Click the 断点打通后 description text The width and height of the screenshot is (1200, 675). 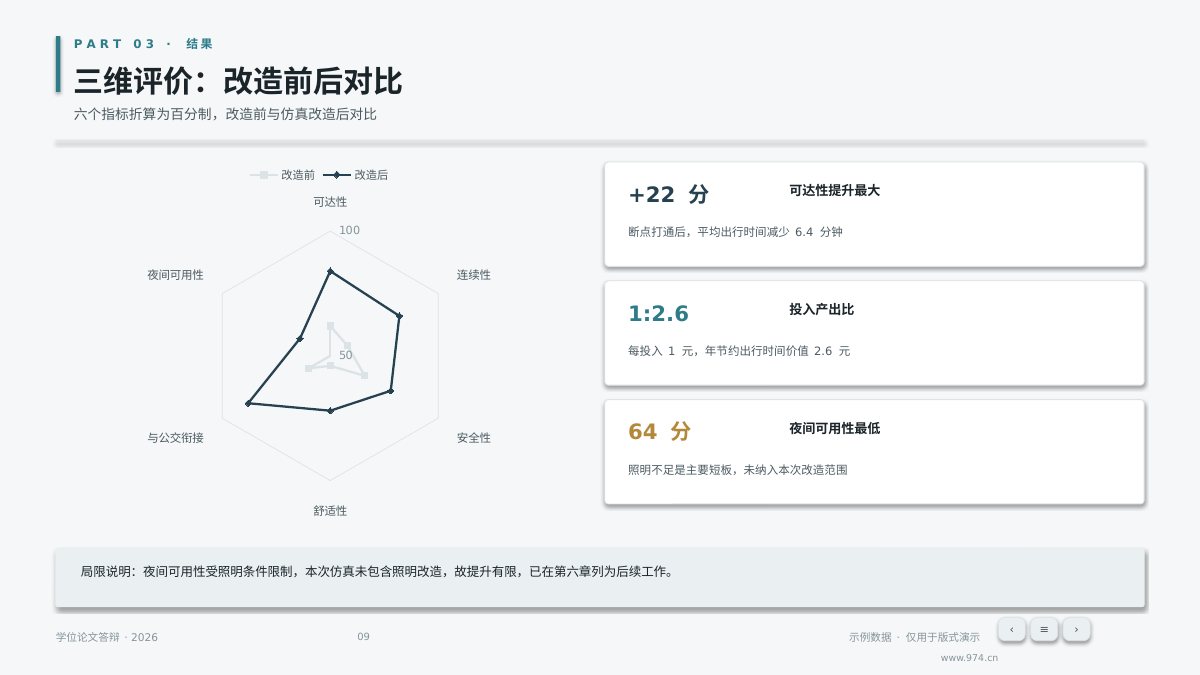(735, 232)
